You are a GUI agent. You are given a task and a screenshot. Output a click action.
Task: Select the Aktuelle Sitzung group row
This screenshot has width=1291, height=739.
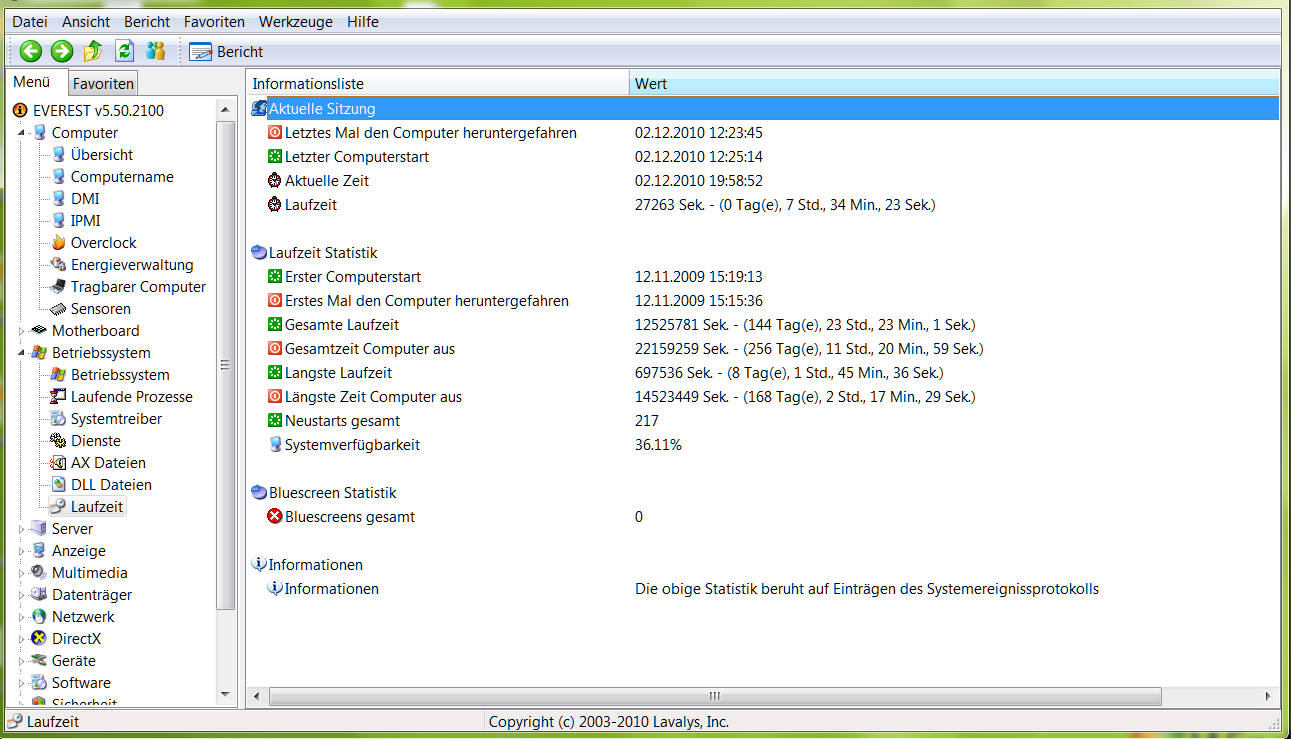(764, 109)
